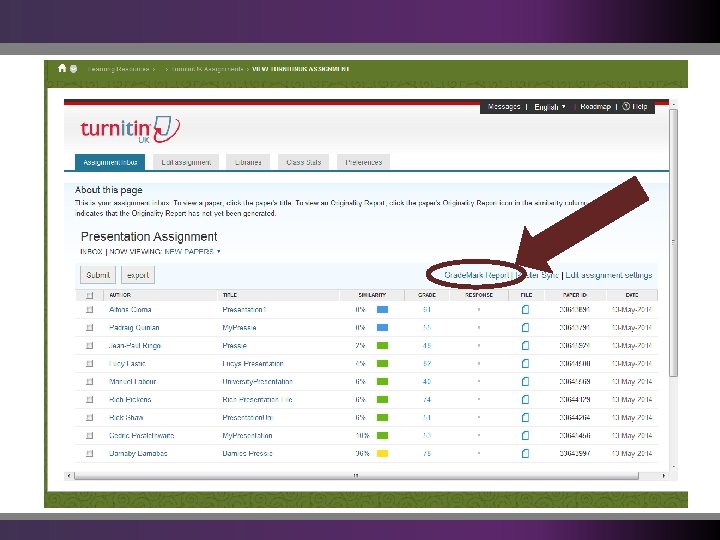
Task: Tick checkbox for Jean-Paul Ringo row
Action: point(90,345)
